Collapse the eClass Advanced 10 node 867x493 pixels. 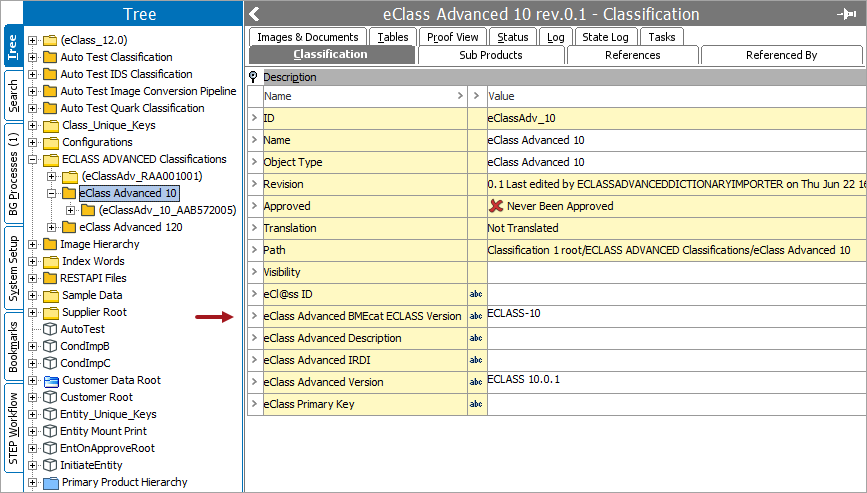(x=51, y=193)
